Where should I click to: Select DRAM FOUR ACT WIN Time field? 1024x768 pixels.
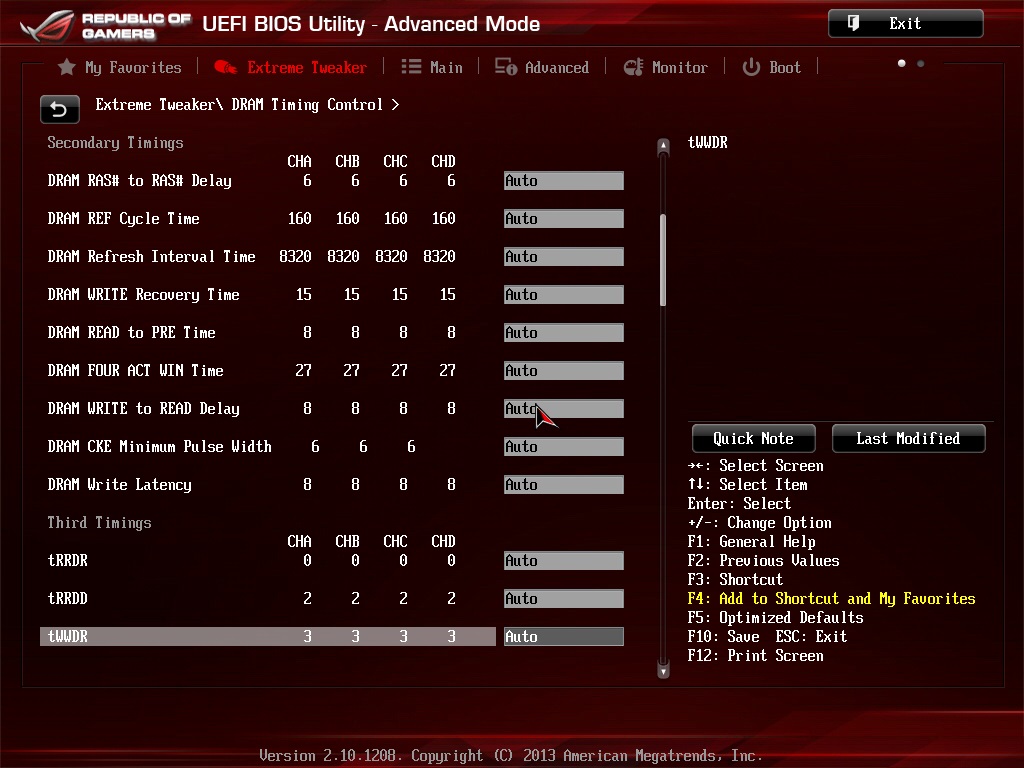[x=564, y=370]
